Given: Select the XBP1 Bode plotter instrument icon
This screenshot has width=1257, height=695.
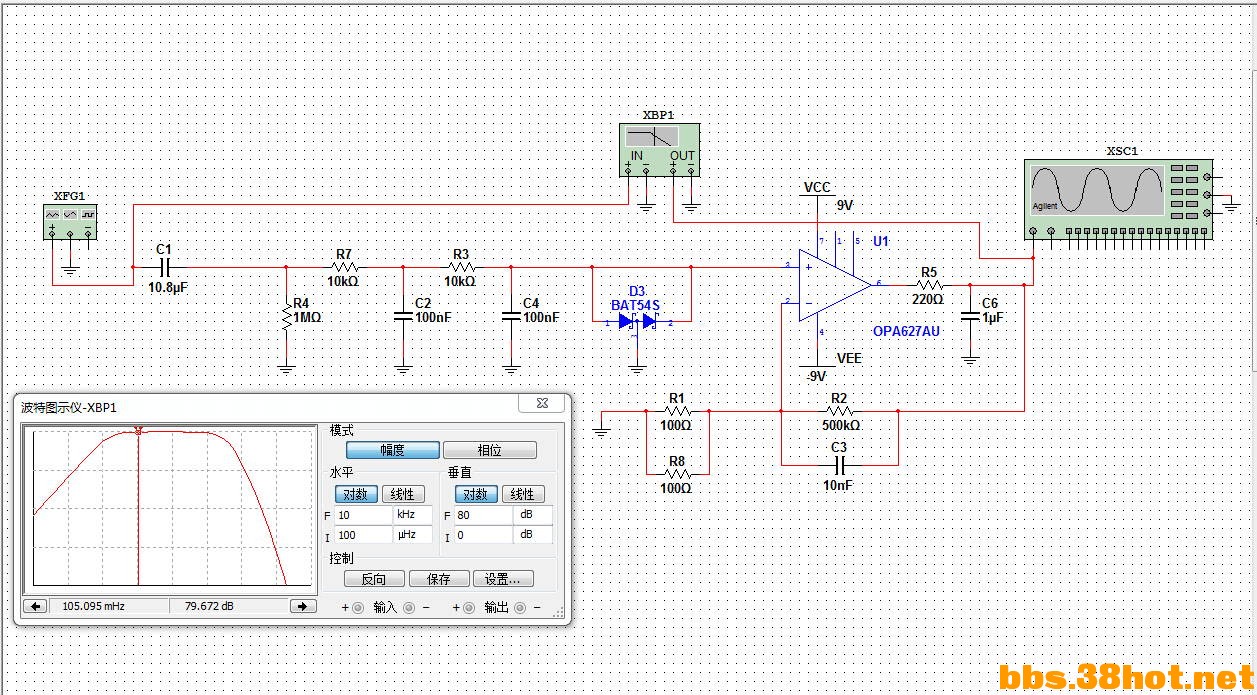Looking at the screenshot, I should coord(658,148).
